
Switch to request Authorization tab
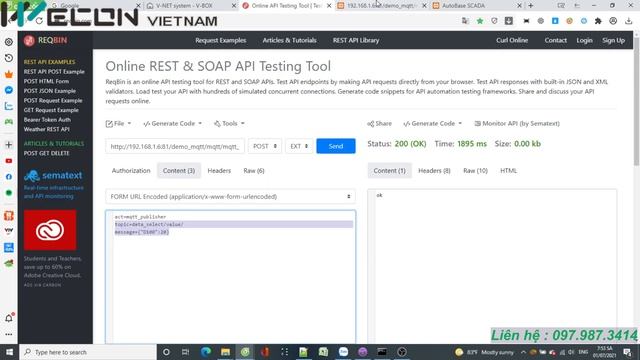[x=131, y=171]
